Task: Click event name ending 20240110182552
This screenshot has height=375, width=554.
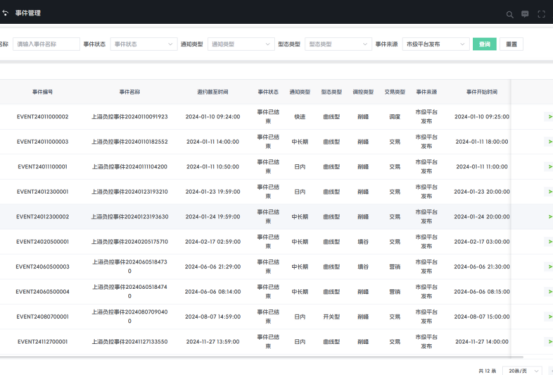Action: (130, 142)
